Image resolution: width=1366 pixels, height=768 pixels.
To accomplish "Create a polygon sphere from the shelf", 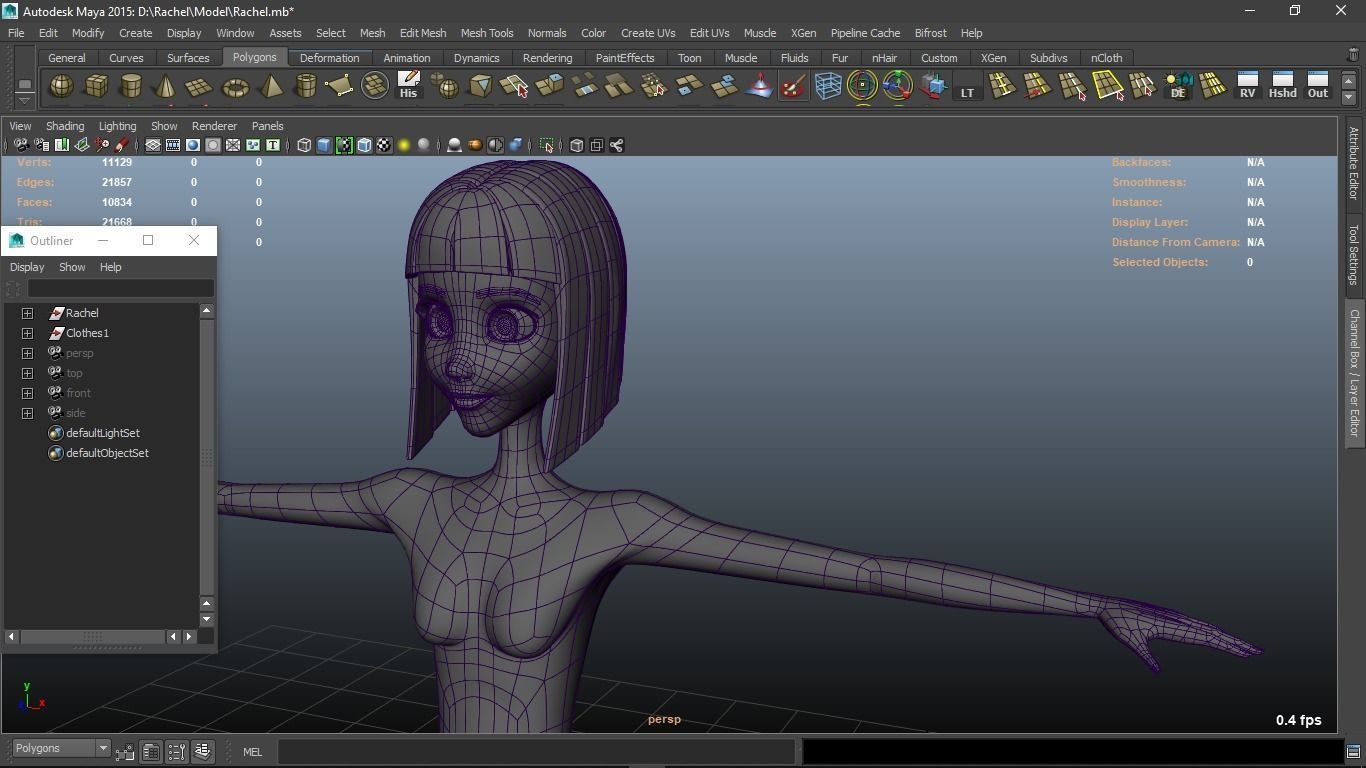I will click(x=62, y=87).
